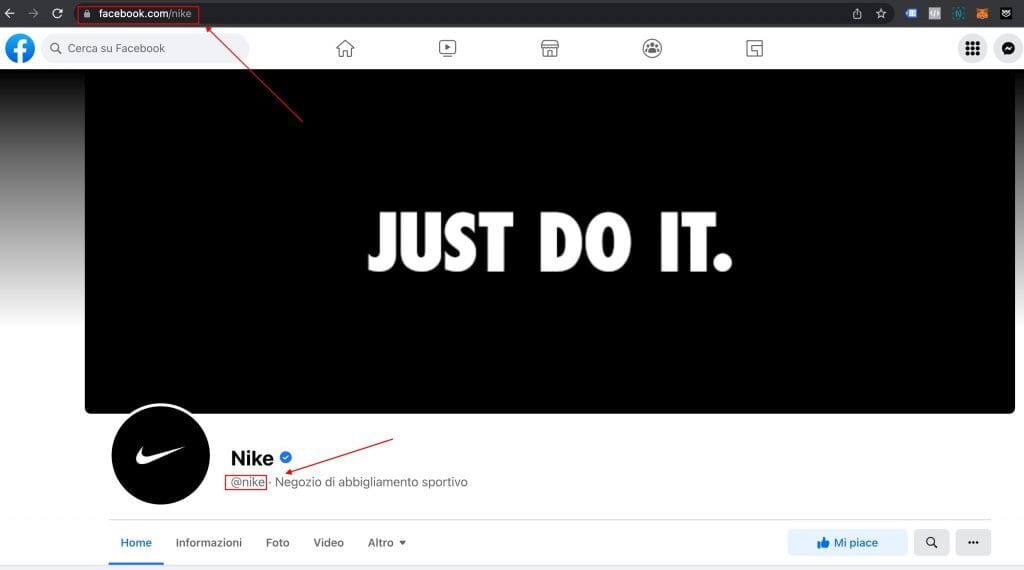
Task: Click the Facebook logo icon
Action: point(20,48)
